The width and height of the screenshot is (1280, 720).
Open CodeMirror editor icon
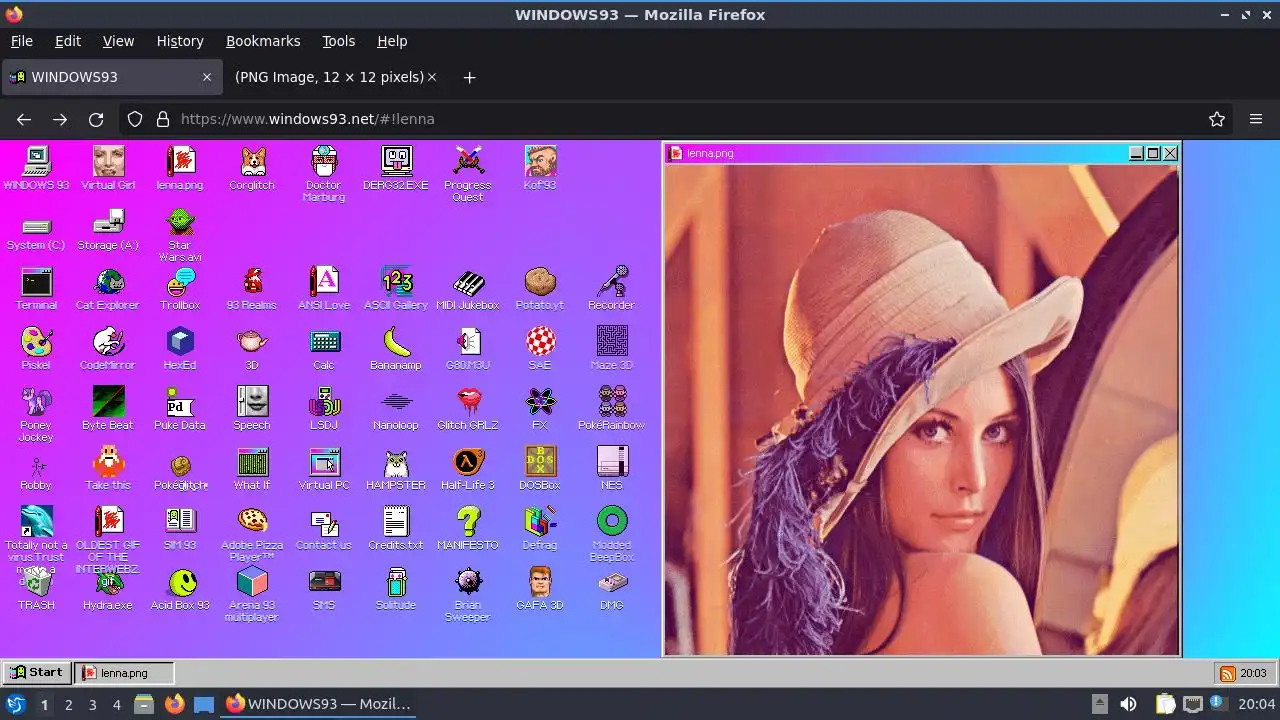(108, 342)
